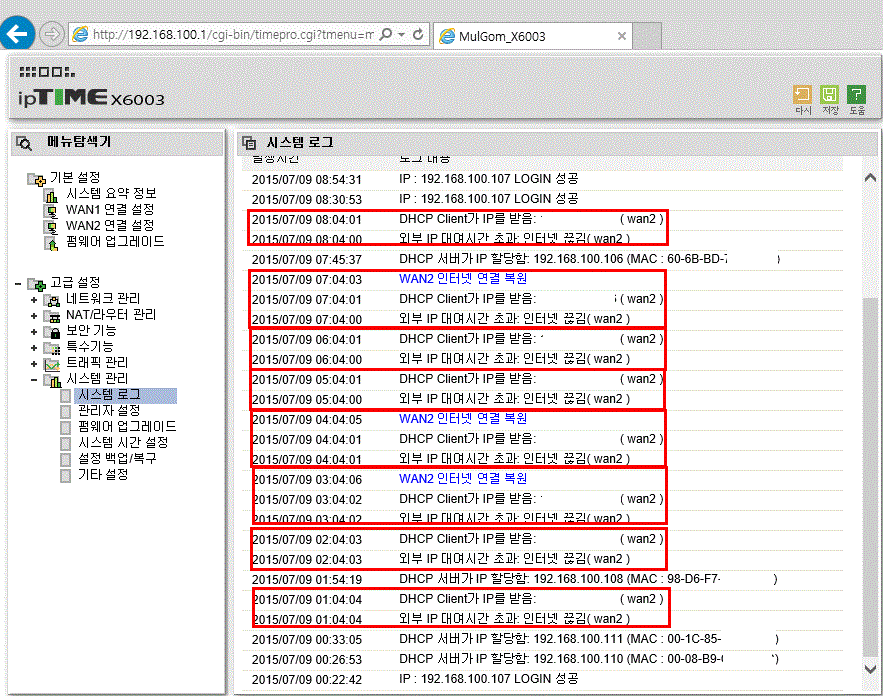Select the MulGom_X6003 browser tab
Viewport: 883px width, 696px height.
[x=533, y=36]
